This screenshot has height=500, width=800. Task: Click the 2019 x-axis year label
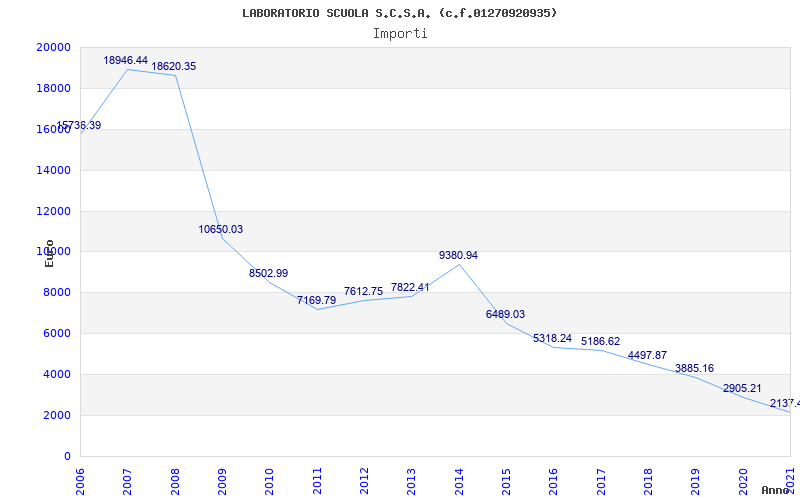695,481
